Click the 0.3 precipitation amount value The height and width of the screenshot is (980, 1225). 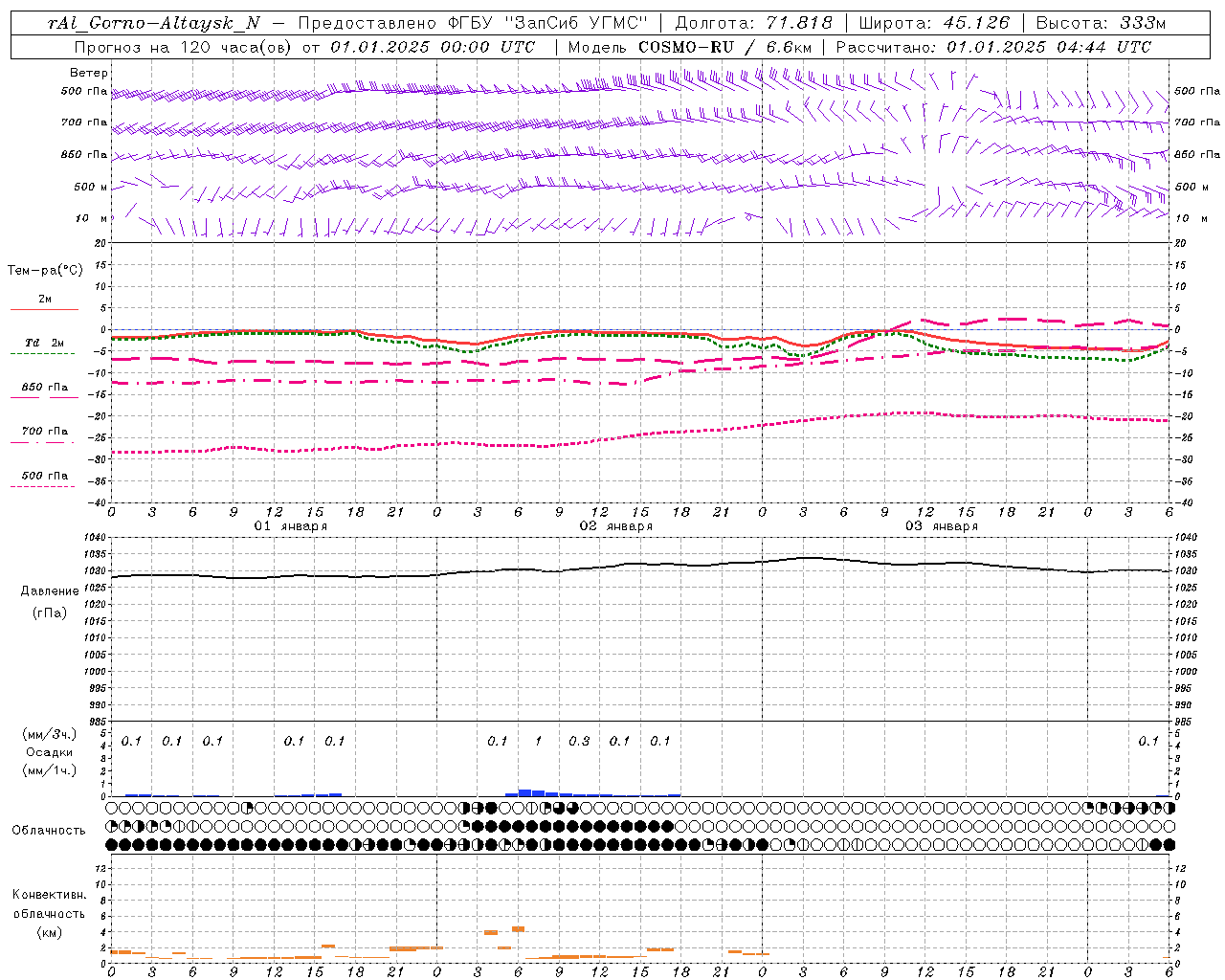point(579,742)
